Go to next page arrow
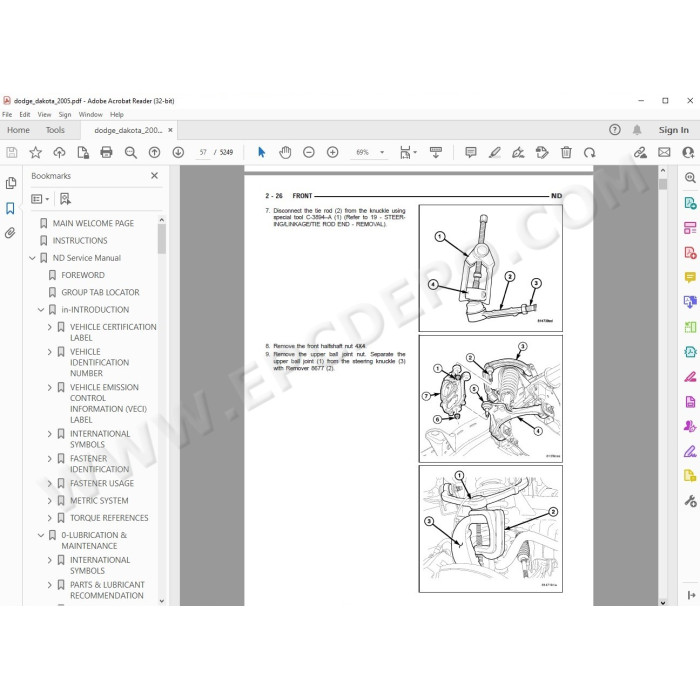Image resolution: width=700 pixels, height=700 pixels. click(178, 153)
